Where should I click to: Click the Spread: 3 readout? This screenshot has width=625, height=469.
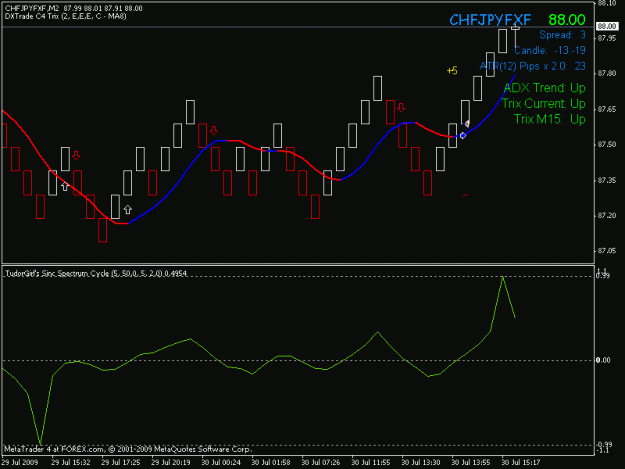[x=562, y=35]
